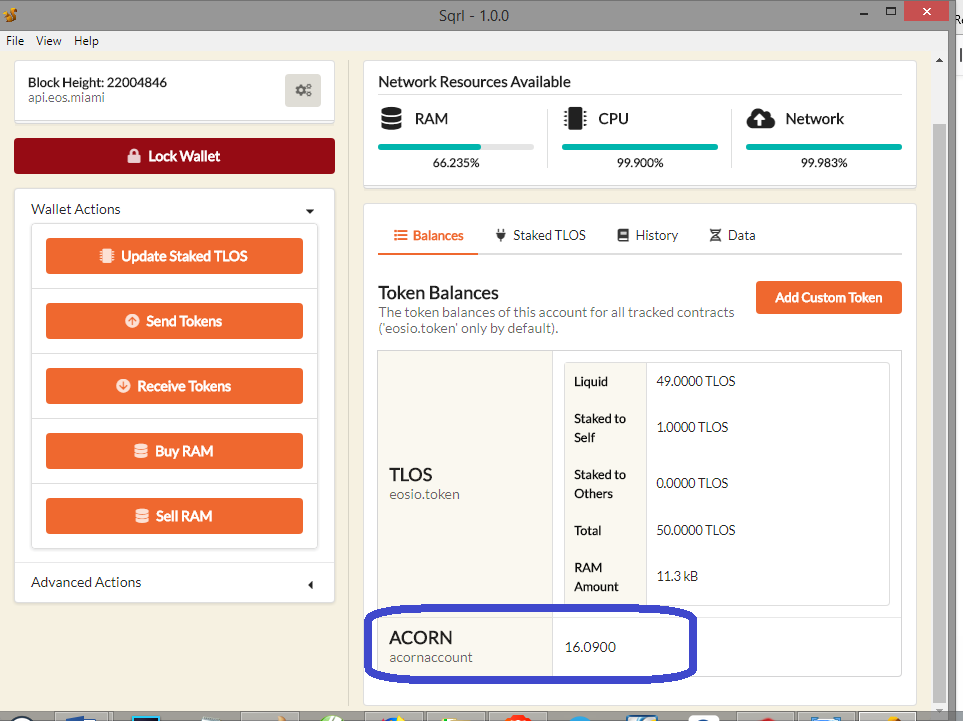Click the eosio.token contract text
The image size is (963, 721).
tap(424, 494)
